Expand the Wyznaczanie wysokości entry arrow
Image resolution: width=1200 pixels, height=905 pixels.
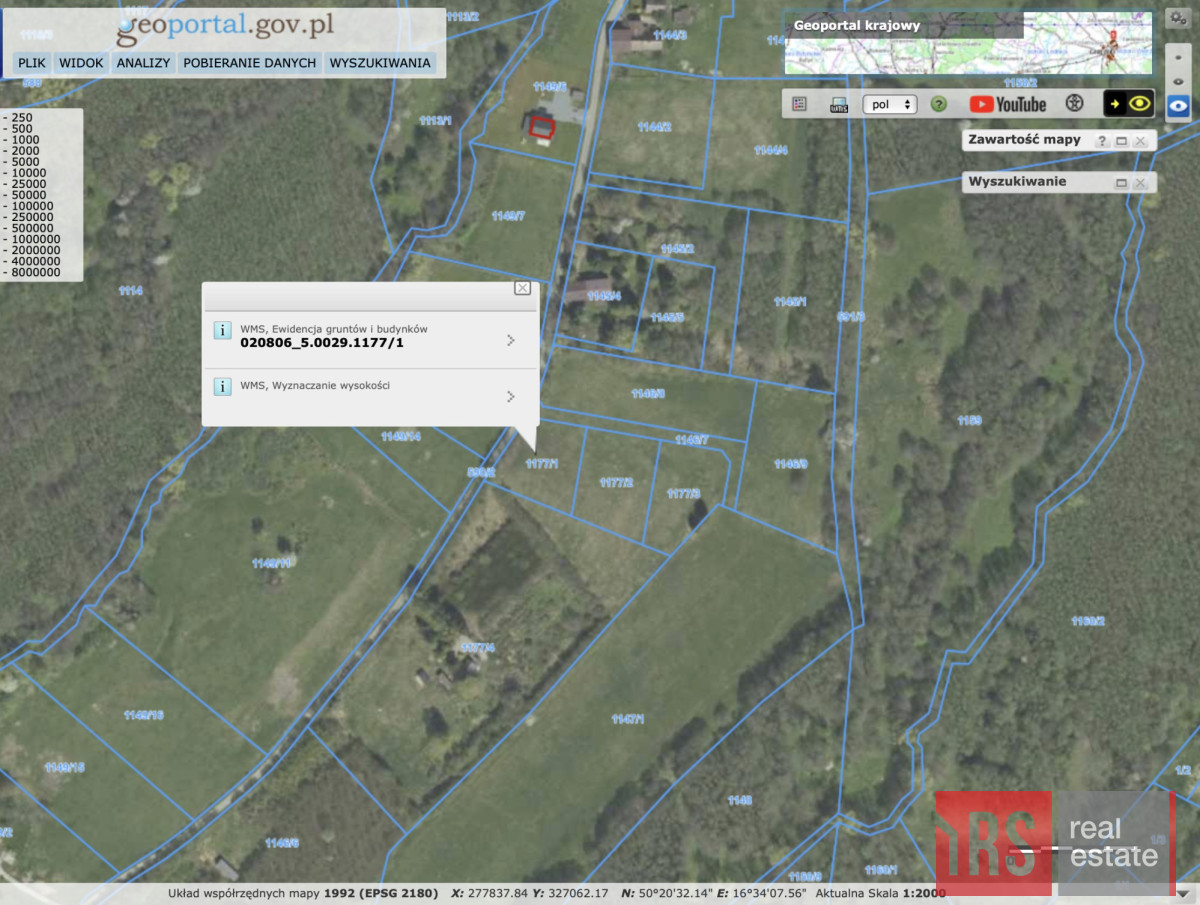coord(510,396)
